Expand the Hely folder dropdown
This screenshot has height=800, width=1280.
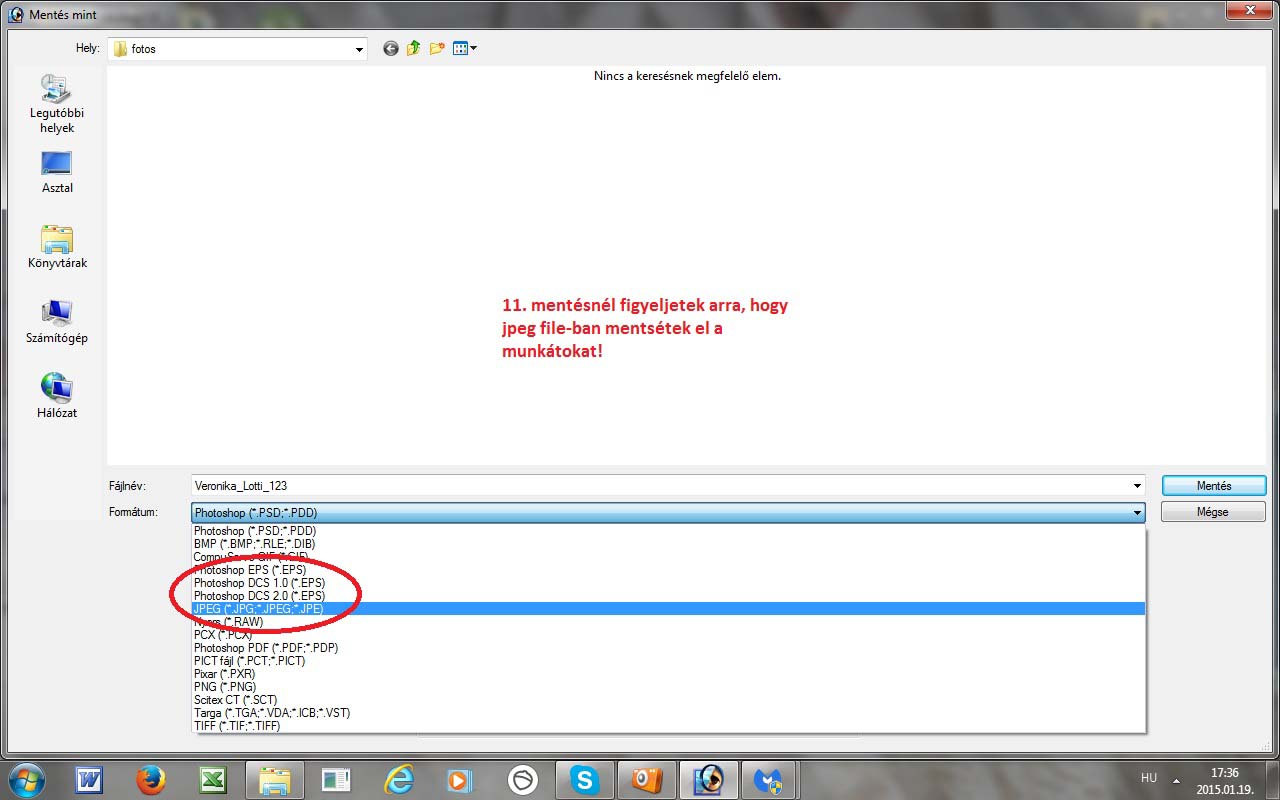[x=359, y=49]
